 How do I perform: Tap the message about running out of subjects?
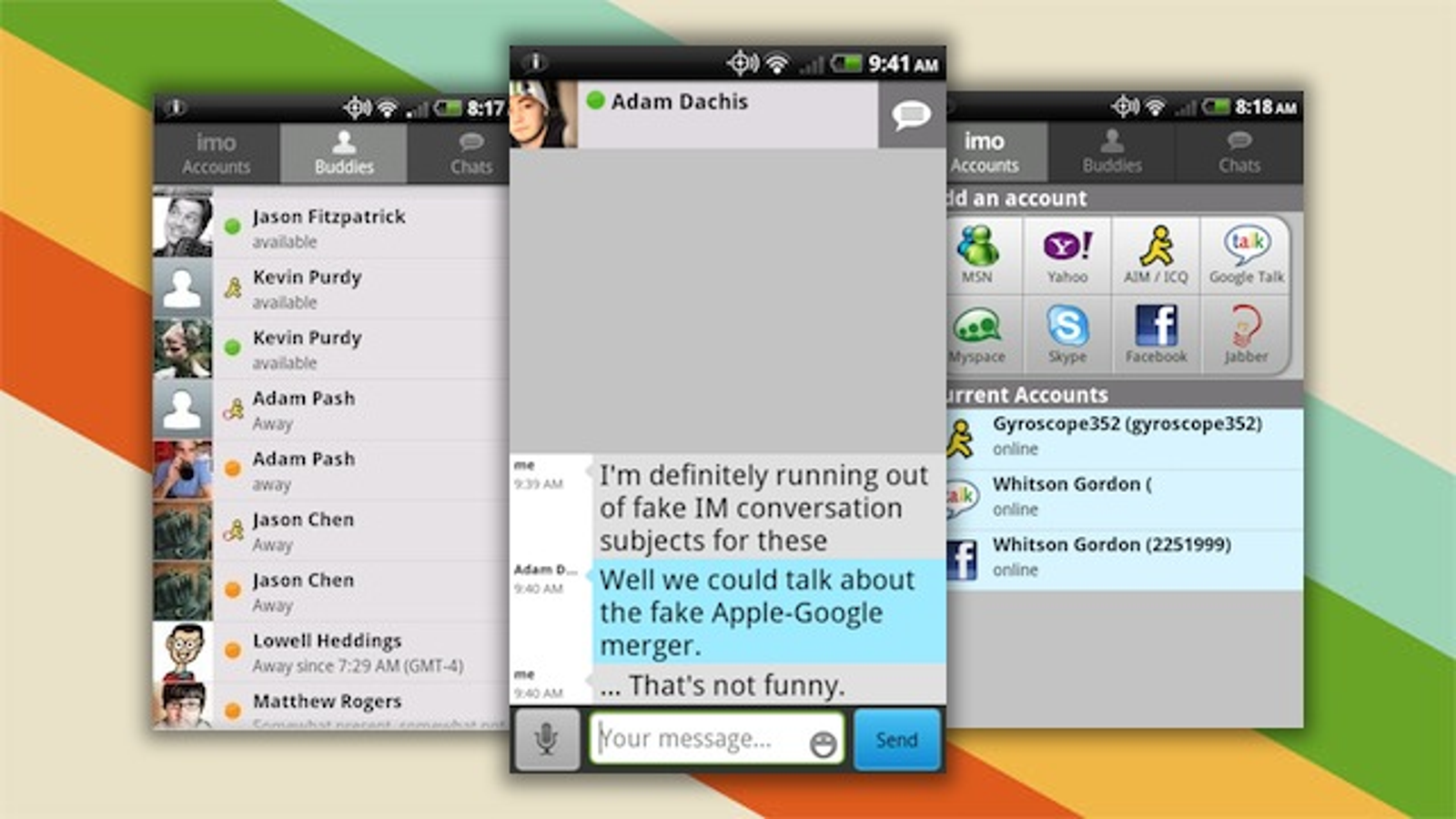(770, 507)
